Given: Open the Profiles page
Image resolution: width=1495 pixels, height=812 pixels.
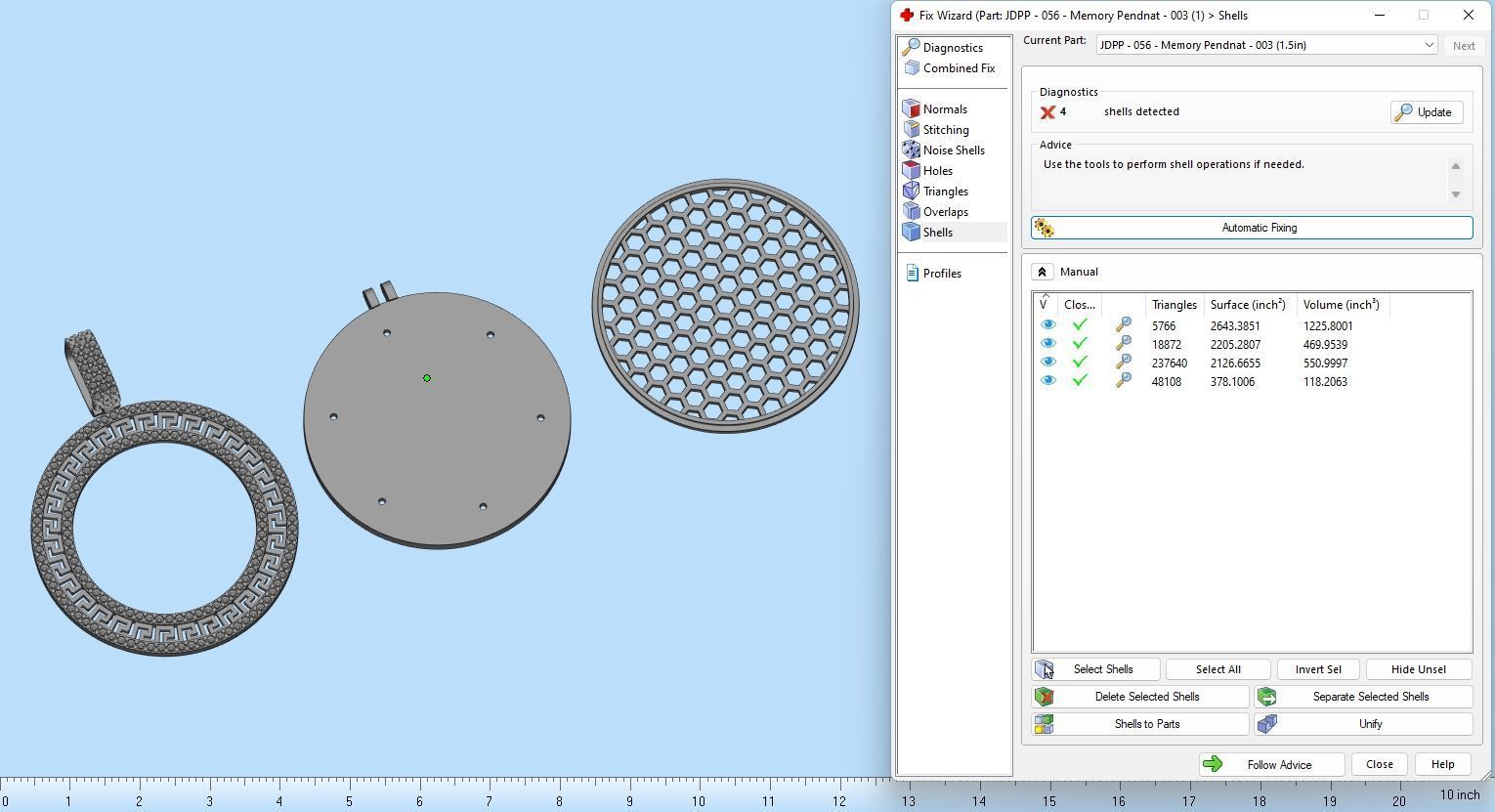Looking at the screenshot, I should 942,274.
